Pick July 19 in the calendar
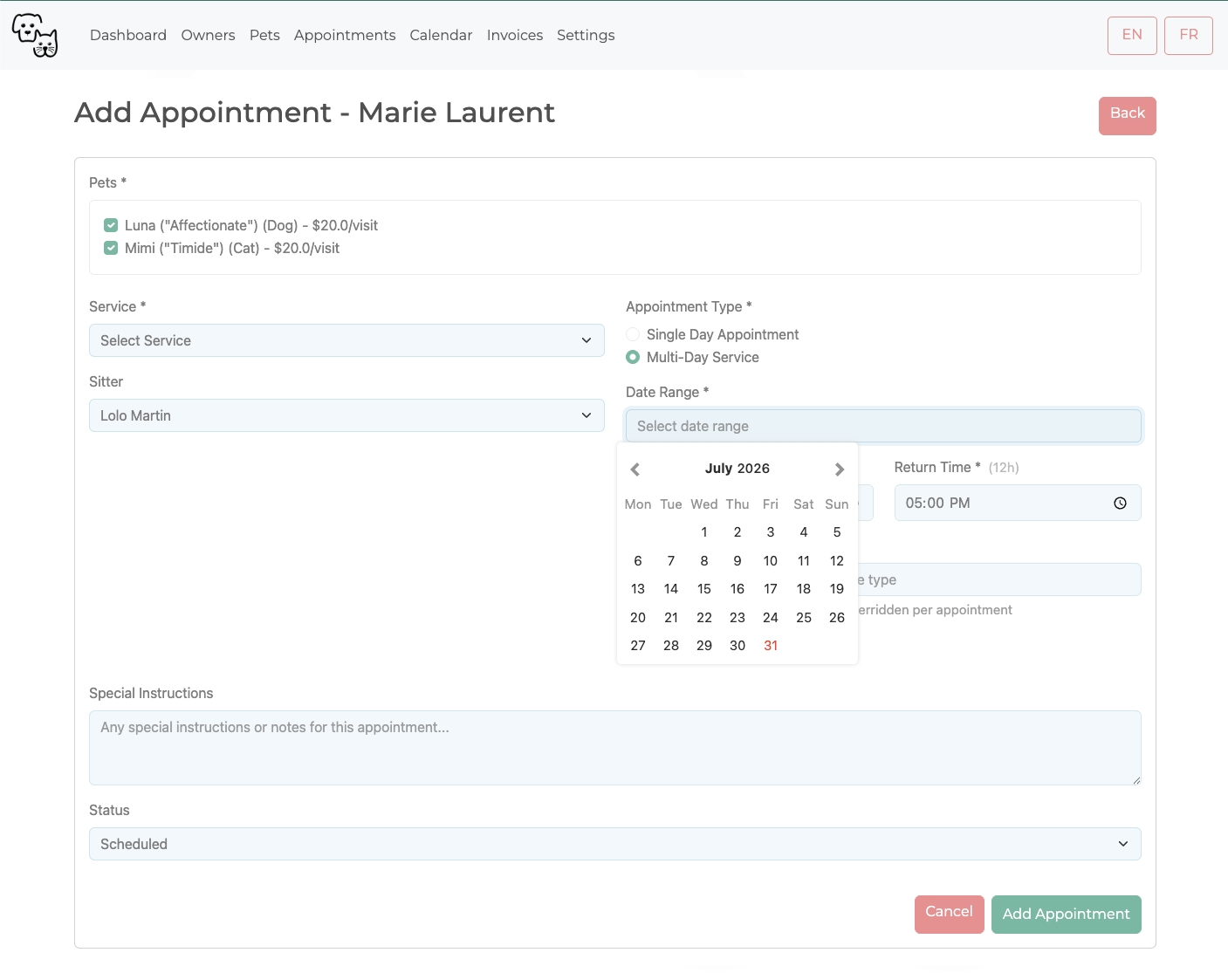Screen dimensions: 1228x980 pyautogui.click(x=837, y=589)
